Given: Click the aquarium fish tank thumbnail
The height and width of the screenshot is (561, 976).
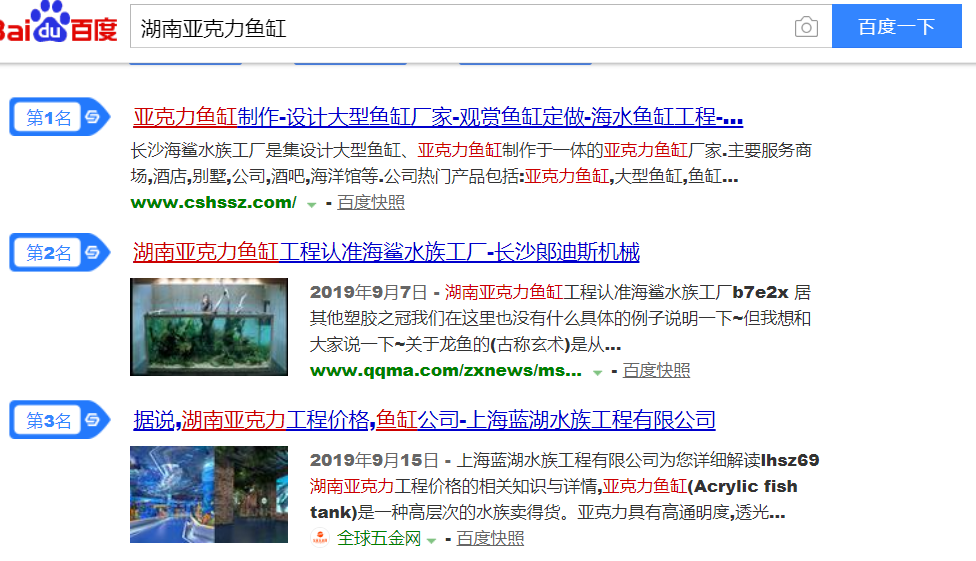Looking at the screenshot, I should click(x=209, y=327).
